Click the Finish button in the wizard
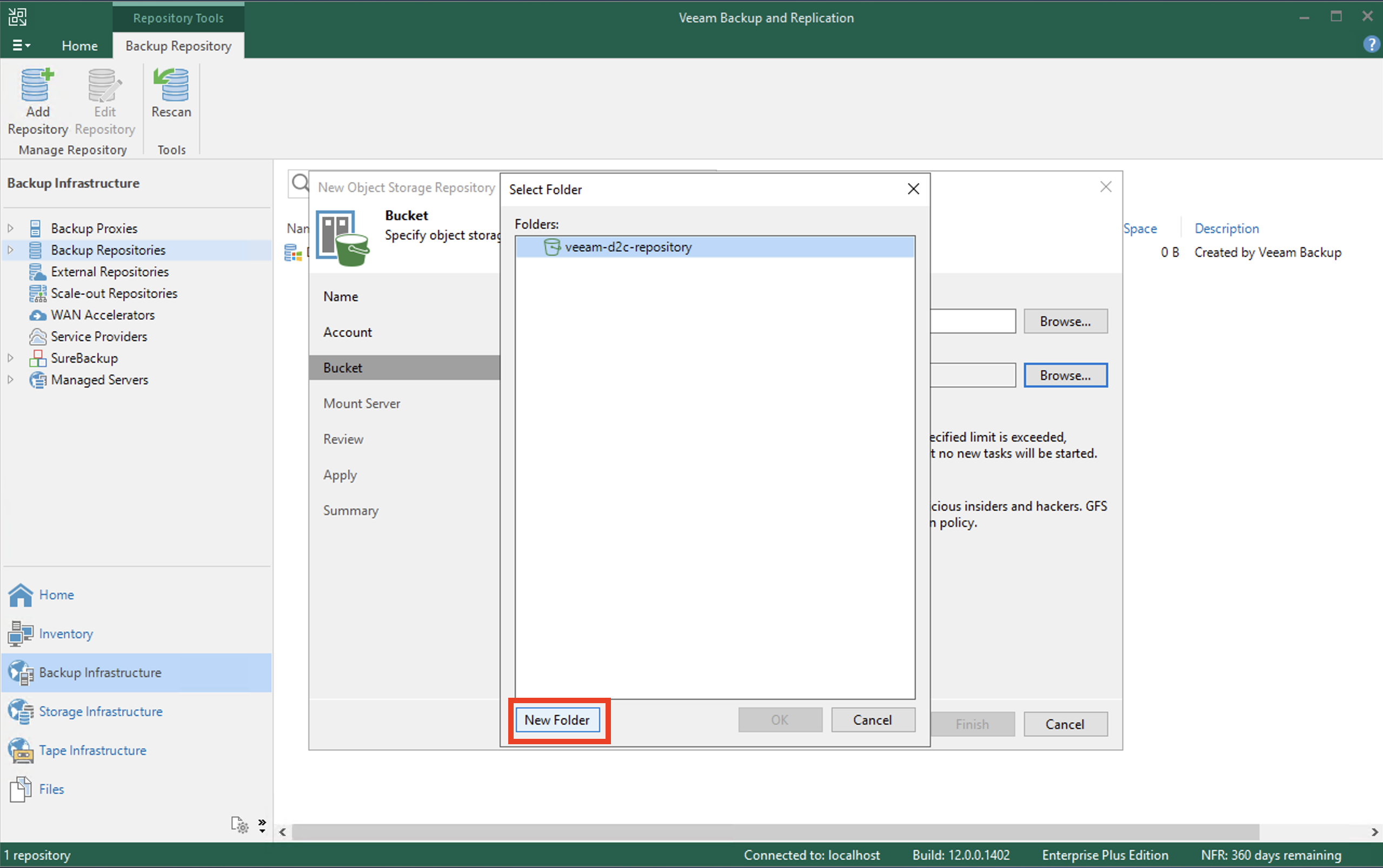1383x868 pixels. coord(973,724)
